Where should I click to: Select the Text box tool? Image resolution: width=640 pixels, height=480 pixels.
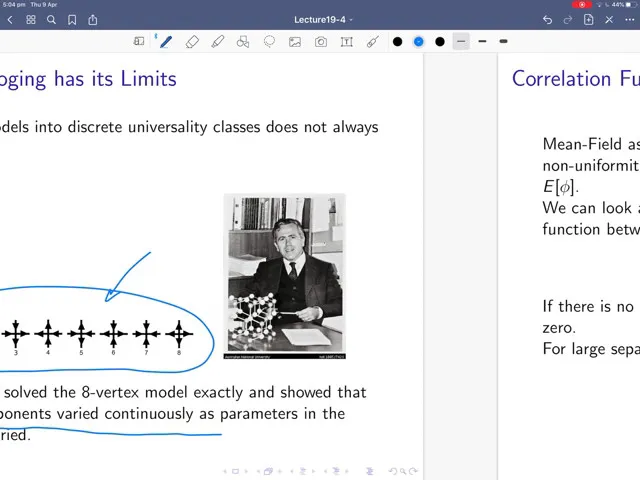[x=347, y=42]
